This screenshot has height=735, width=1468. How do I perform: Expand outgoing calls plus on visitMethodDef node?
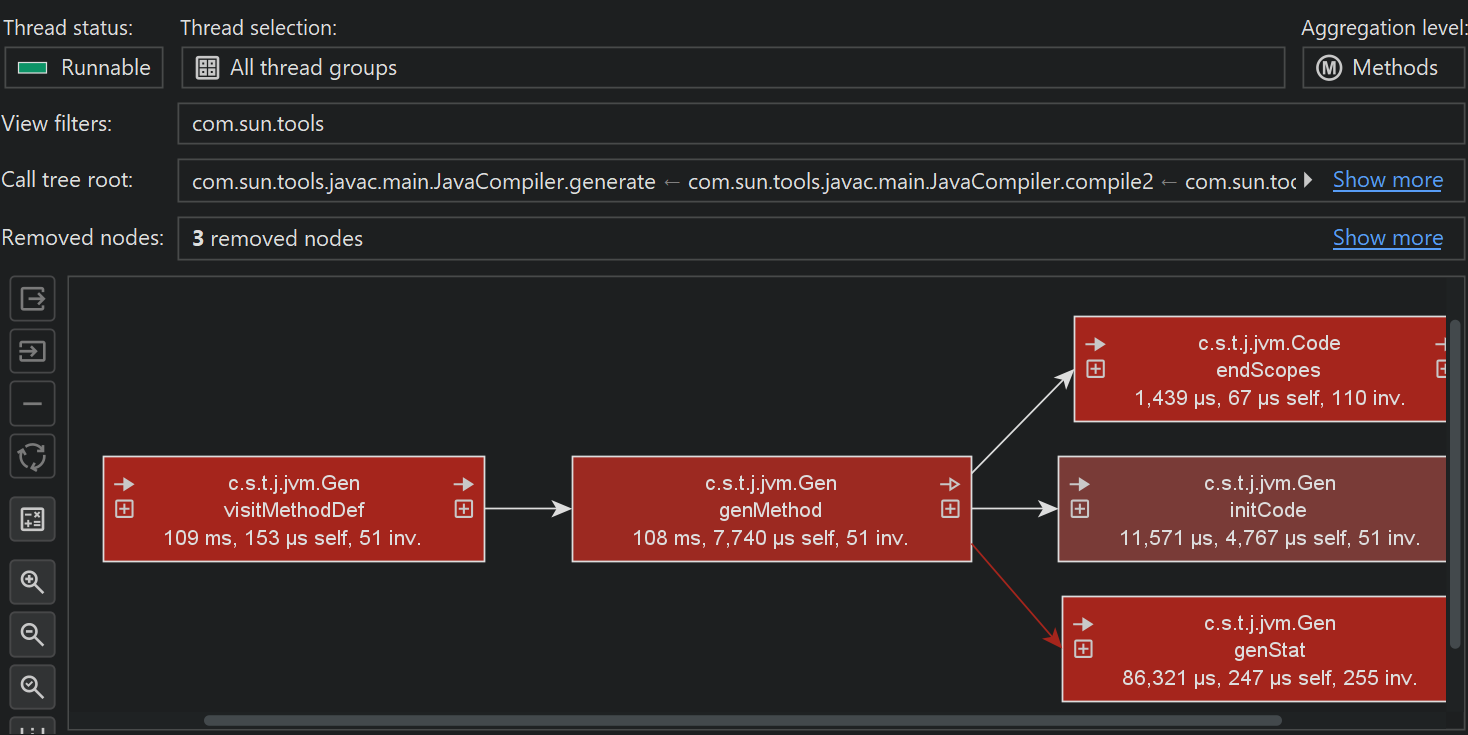(x=464, y=509)
